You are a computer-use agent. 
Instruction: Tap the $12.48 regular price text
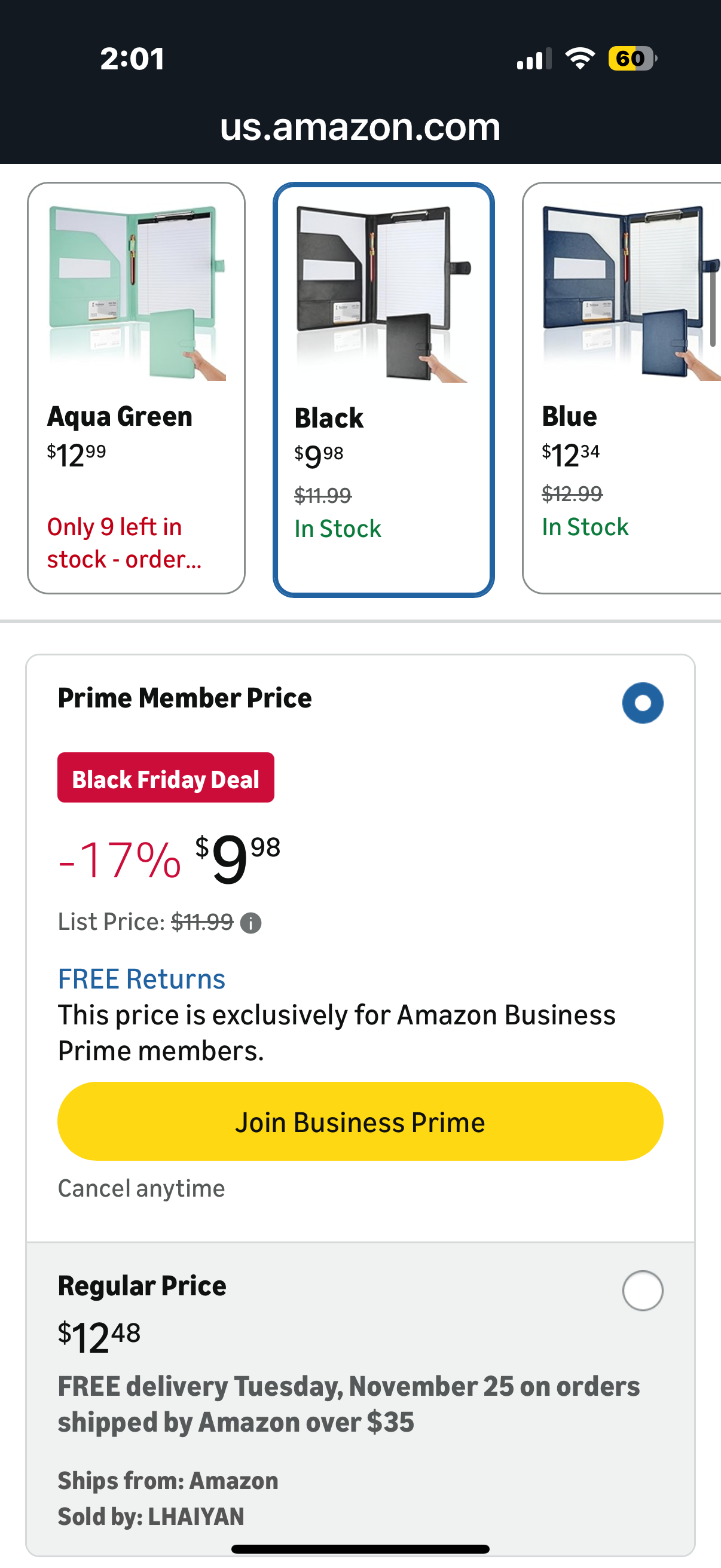point(99,1337)
